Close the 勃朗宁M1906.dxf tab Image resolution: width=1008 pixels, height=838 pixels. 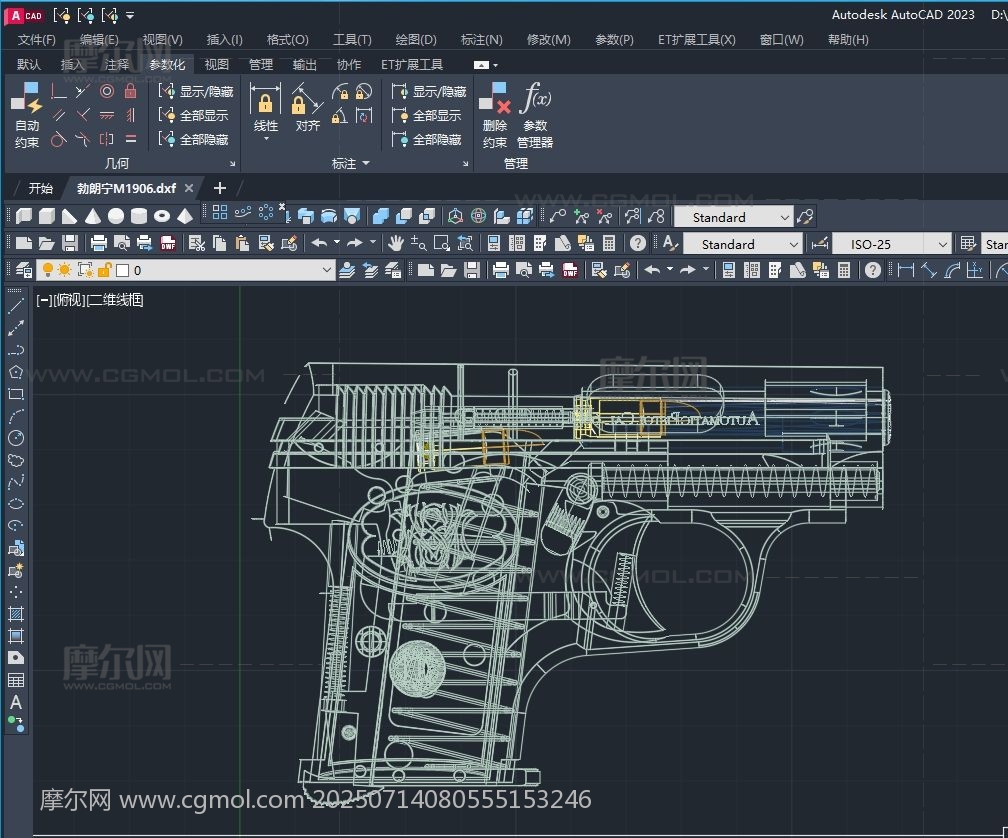[x=189, y=188]
